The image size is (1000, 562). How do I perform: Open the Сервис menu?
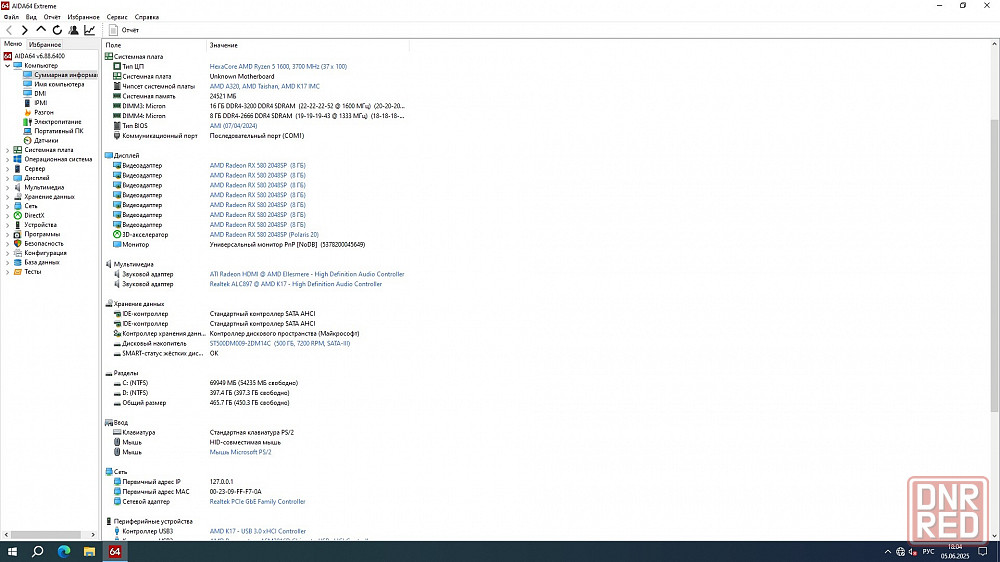click(x=117, y=17)
